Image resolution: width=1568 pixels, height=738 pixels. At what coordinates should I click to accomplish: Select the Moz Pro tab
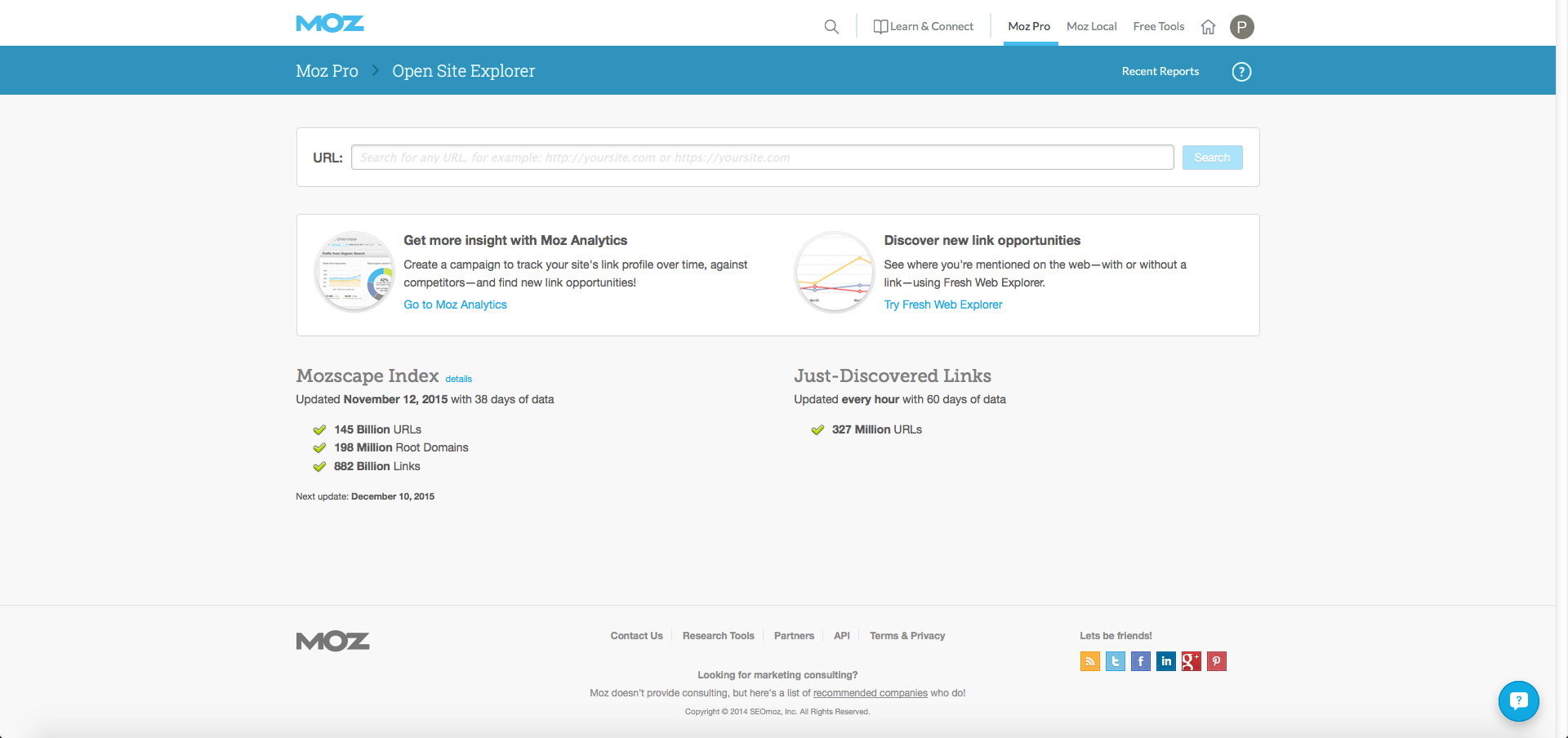(1029, 27)
